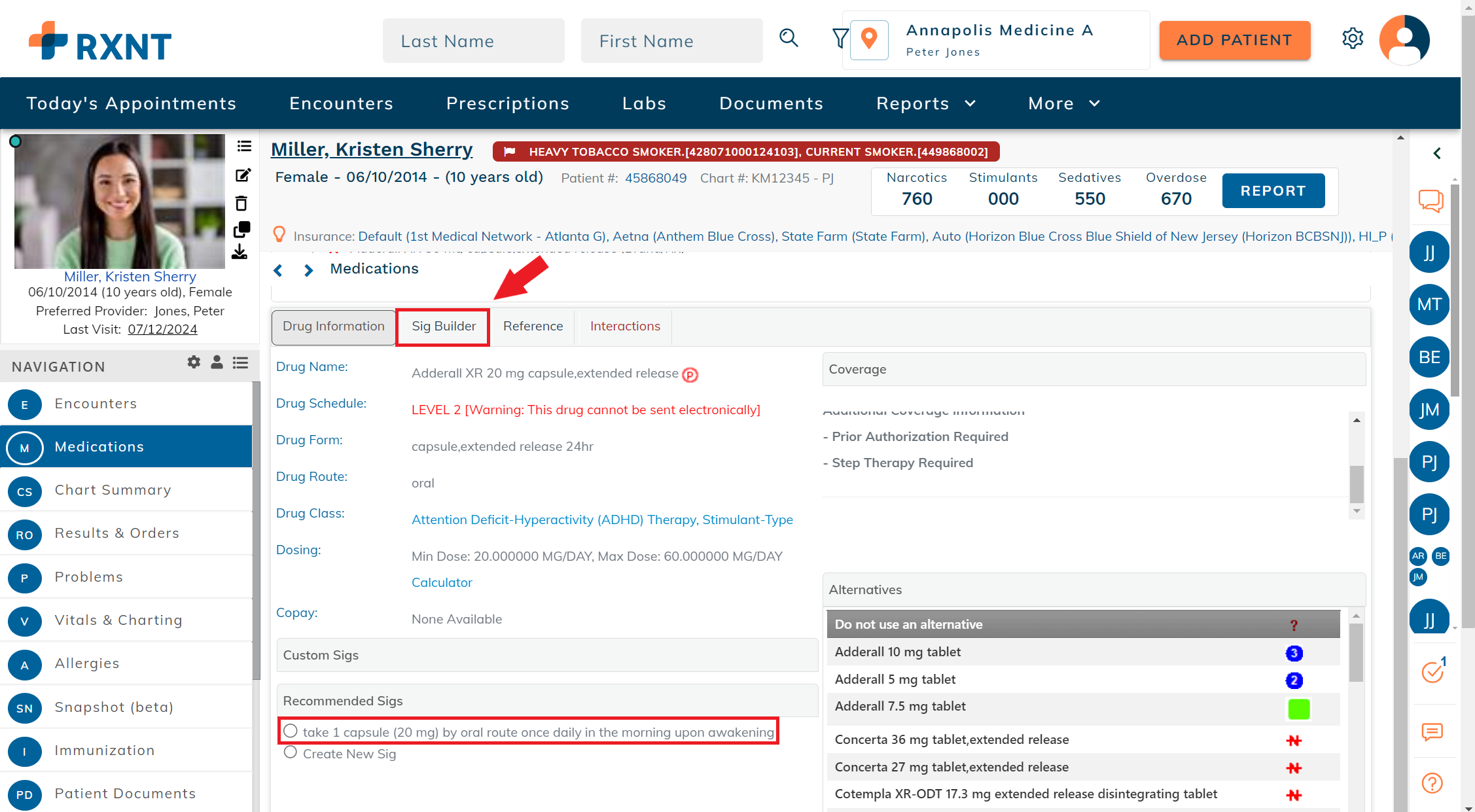Image resolution: width=1475 pixels, height=812 pixels.
Task: Click the list icon beside patient photo
Action: (244, 146)
